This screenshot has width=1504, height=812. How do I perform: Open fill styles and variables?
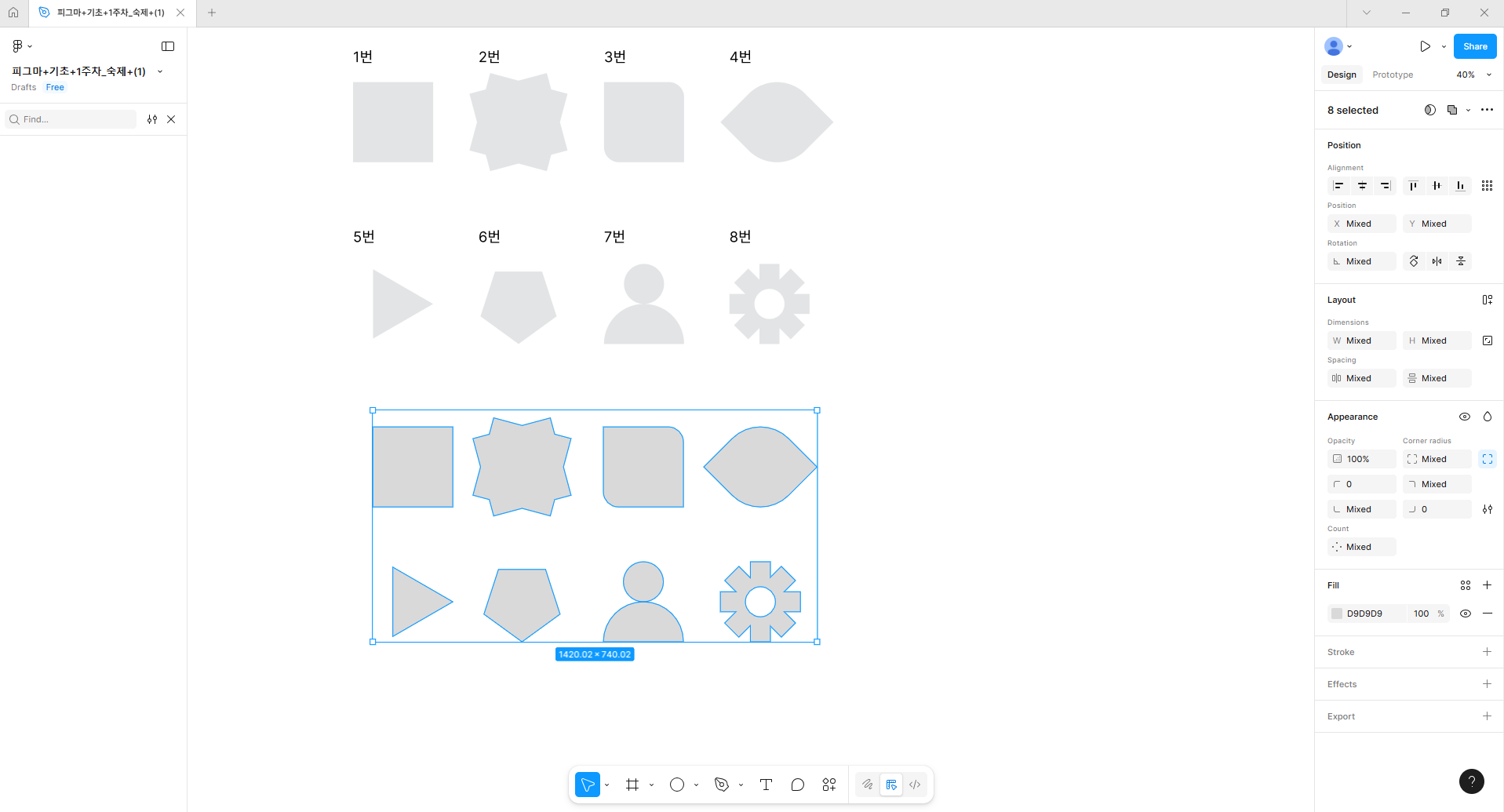click(x=1466, y=585)
